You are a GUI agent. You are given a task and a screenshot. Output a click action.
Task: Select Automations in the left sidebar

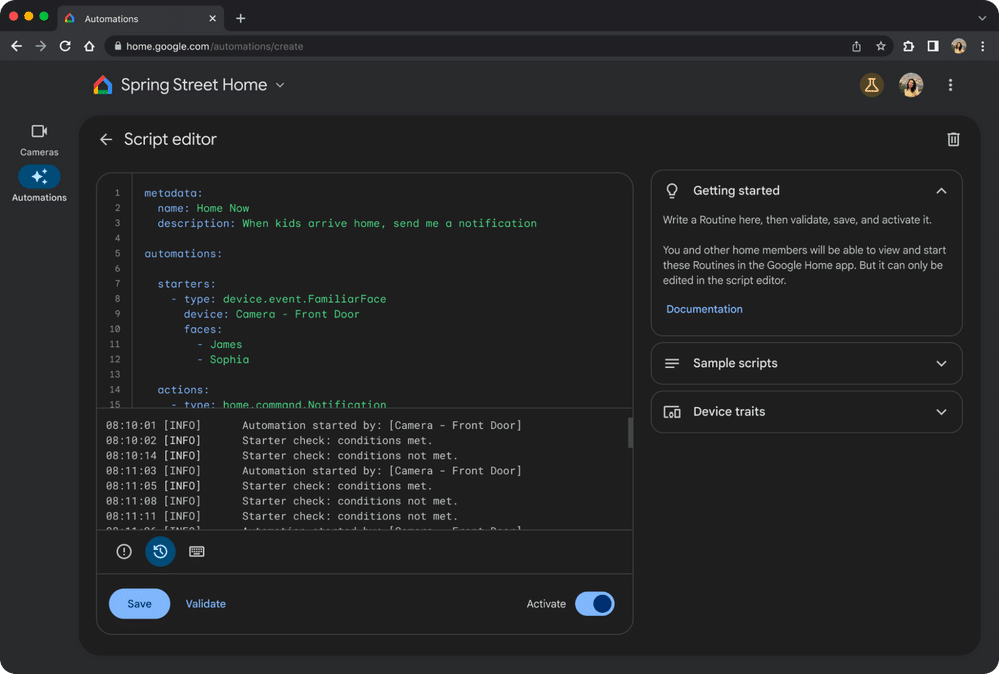(39, 184)
